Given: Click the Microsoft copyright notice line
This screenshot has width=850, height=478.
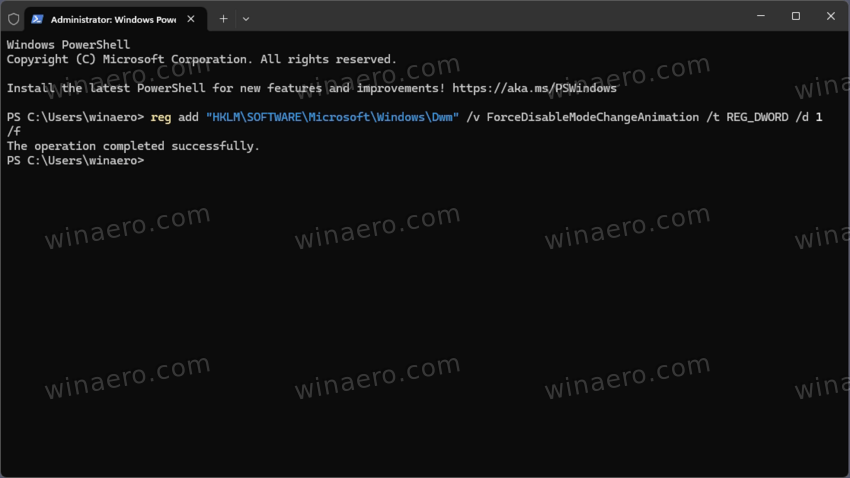Looking at the screenshot, I should pyautogui.click(x=201, y=60).
